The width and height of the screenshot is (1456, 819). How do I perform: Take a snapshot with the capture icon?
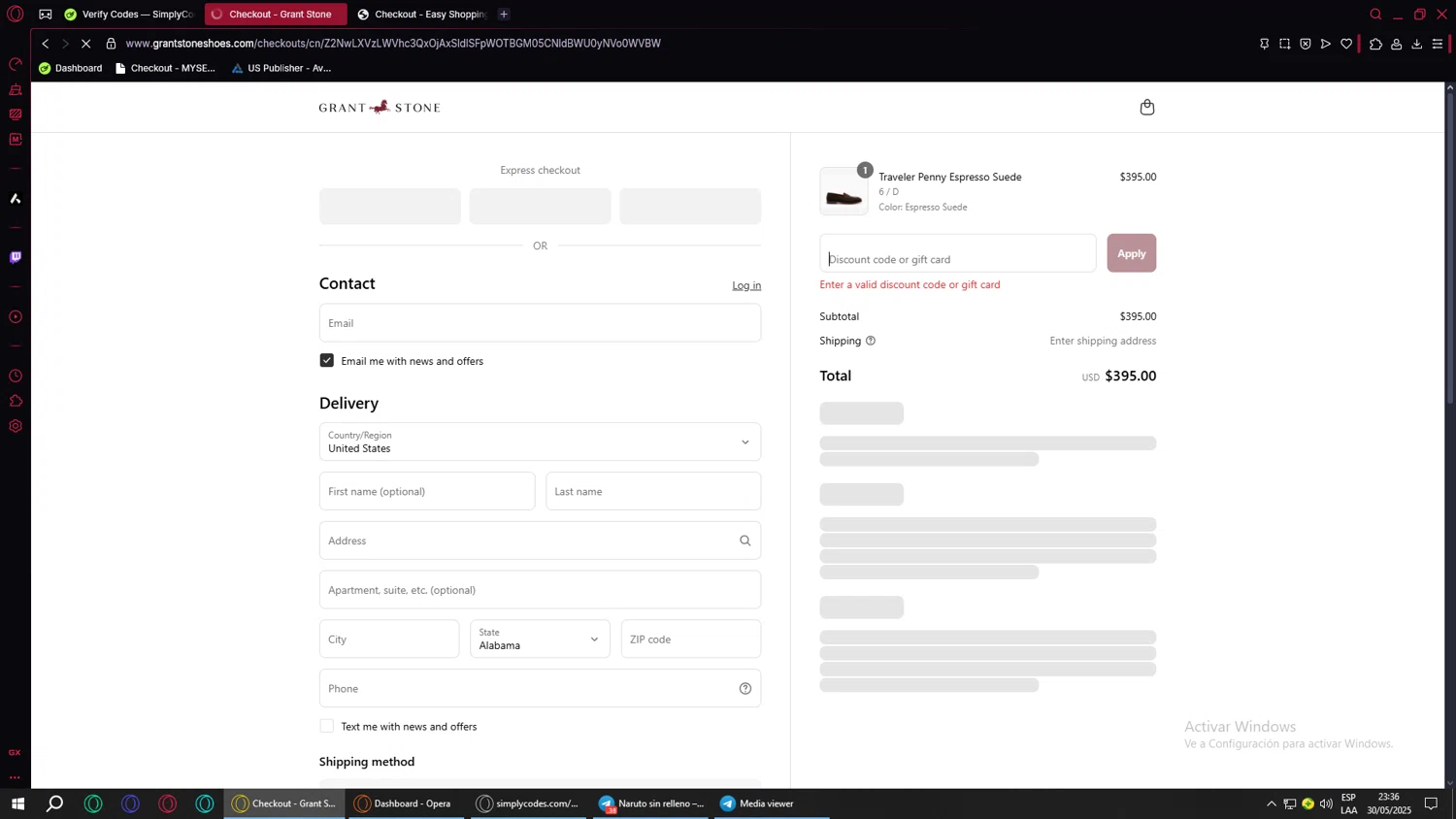pyautogui.click(x=1284, y=44)
